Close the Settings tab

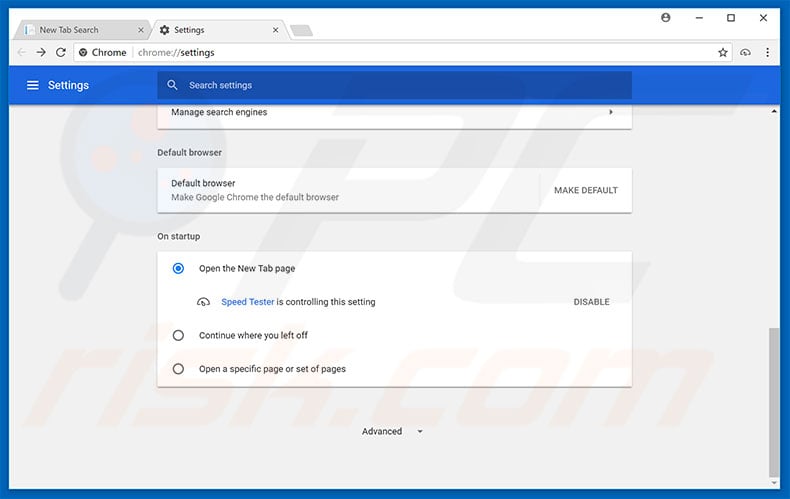[276, 30]
